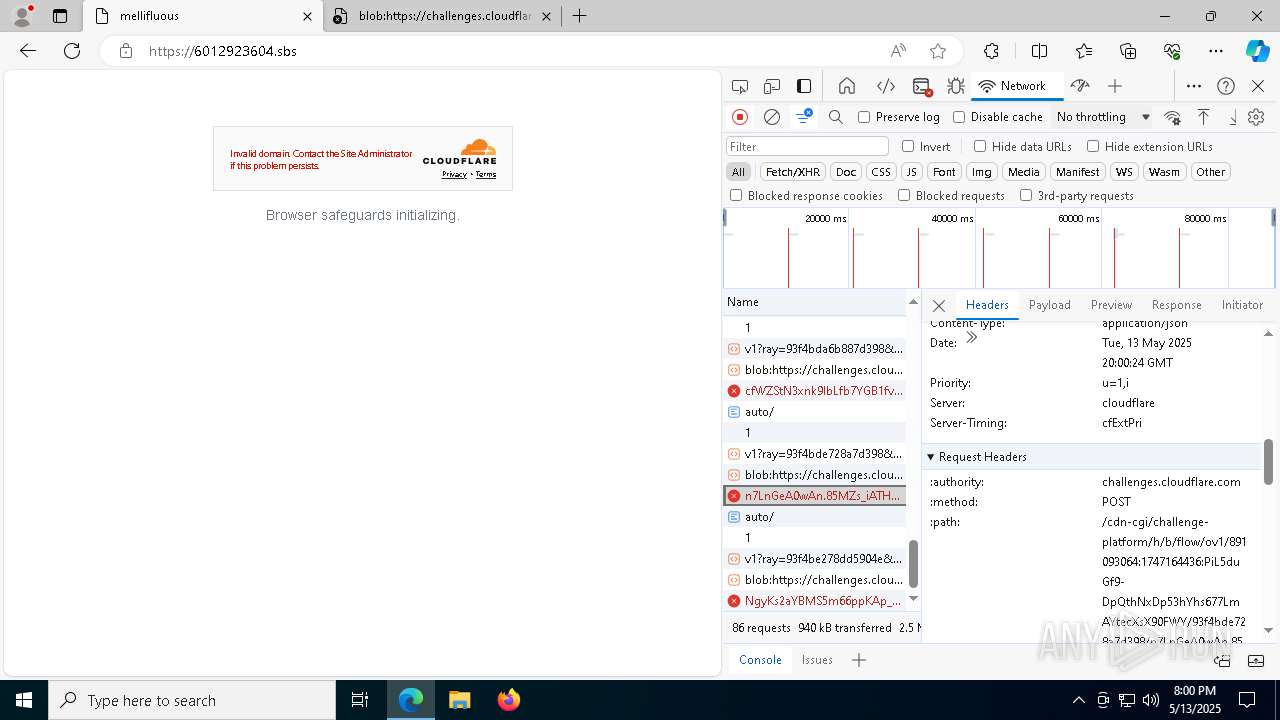Screen dimensions: 1280x720
Task: Check Hide data URLs checkbox
Action: [980, 146]
